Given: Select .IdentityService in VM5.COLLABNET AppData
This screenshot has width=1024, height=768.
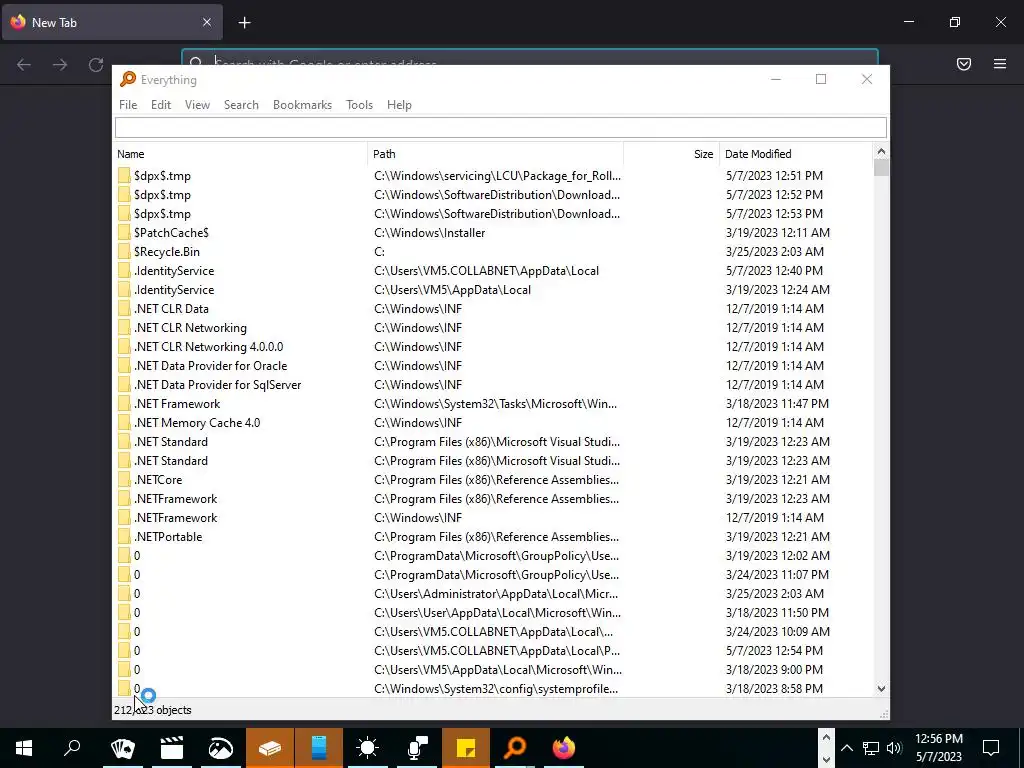Looking at the screenshot, I should 493,270.
